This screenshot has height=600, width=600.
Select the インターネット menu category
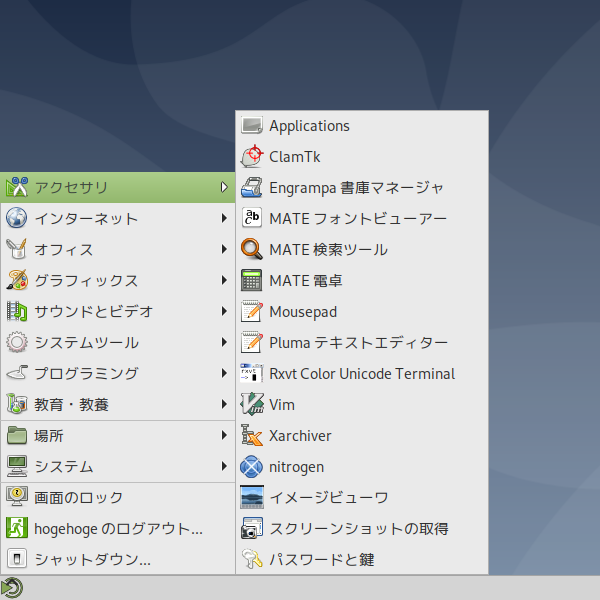pyautogui.click(x=118, y=218)
